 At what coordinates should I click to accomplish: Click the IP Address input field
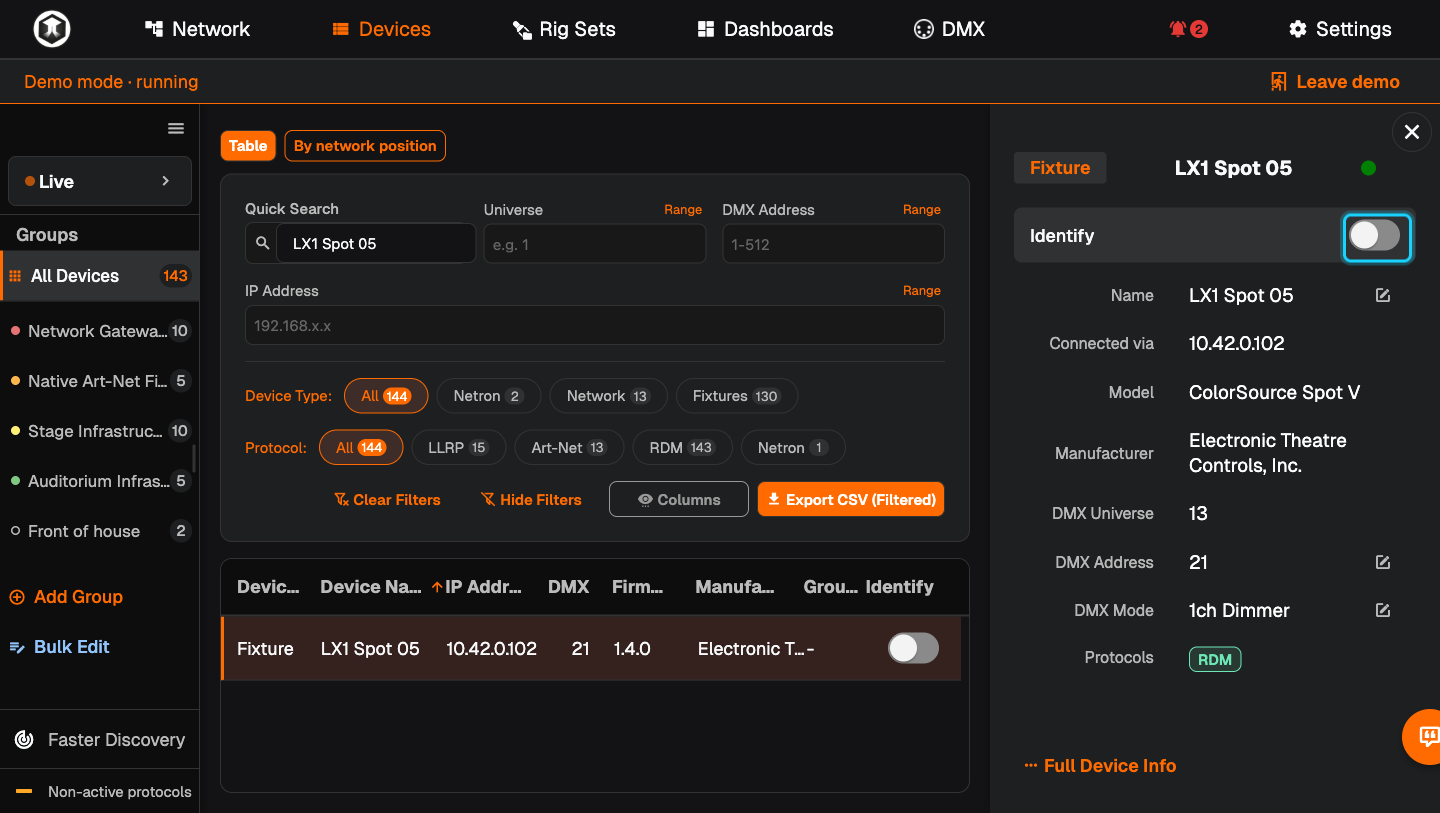[x=595, y=326]
